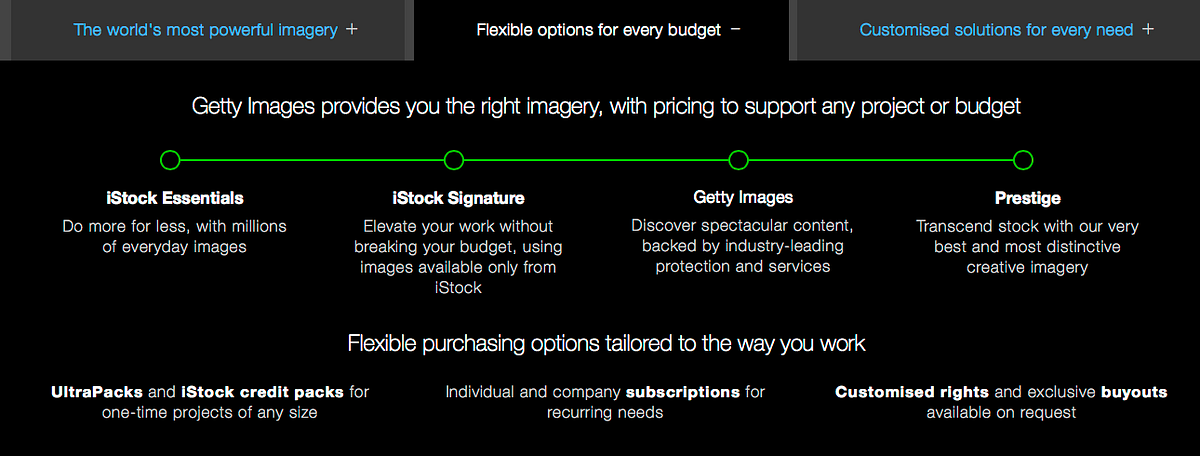Click the green circle above Getty Images
The width and height of the screenshot is (1200, 456).
738,160
